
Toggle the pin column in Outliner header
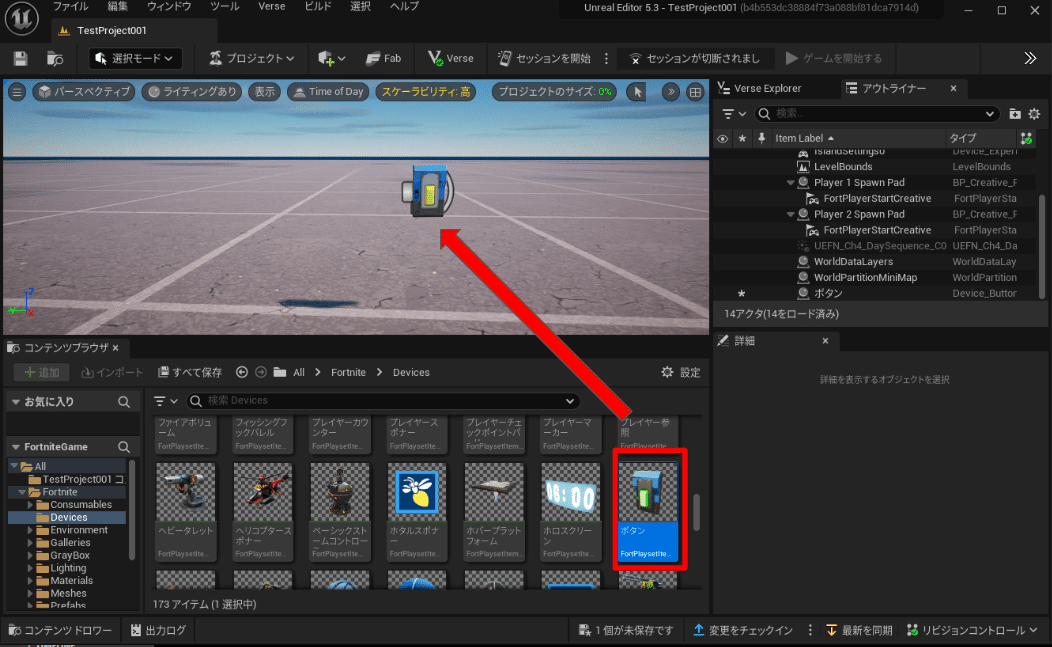click(x=761, y=138)
